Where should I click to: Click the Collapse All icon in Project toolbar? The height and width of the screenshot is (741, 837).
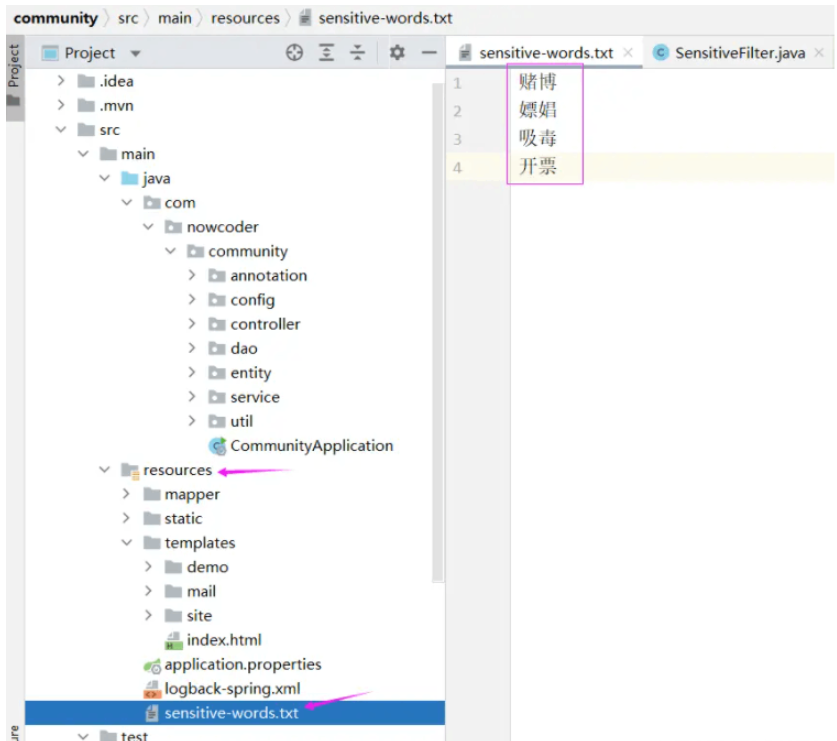click(x=357, y=53)
